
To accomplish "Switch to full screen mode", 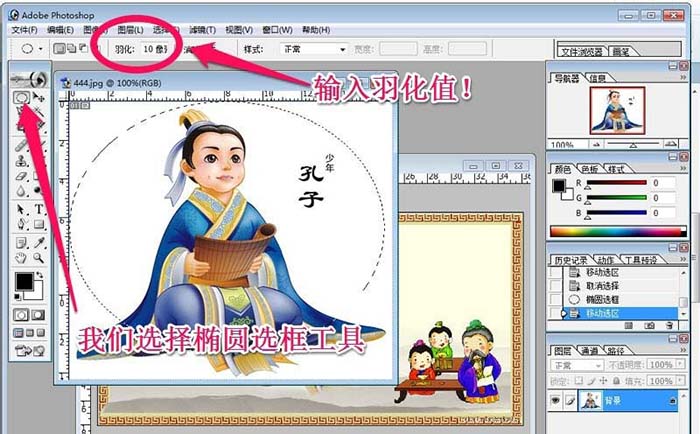I will tap(41, 333).
